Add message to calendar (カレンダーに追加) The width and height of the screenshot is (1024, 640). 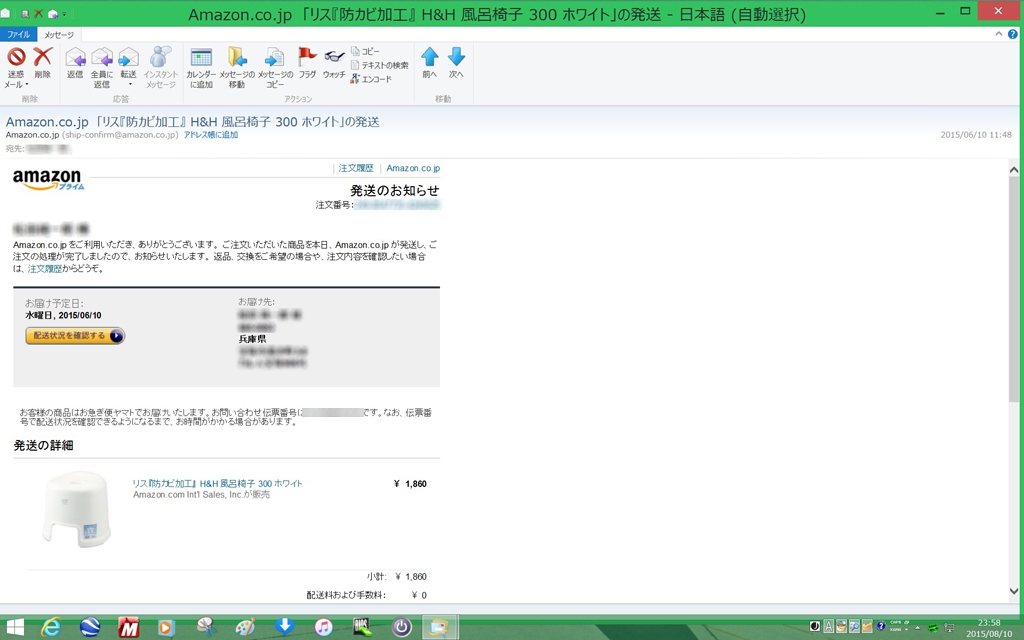click(200, 67)
